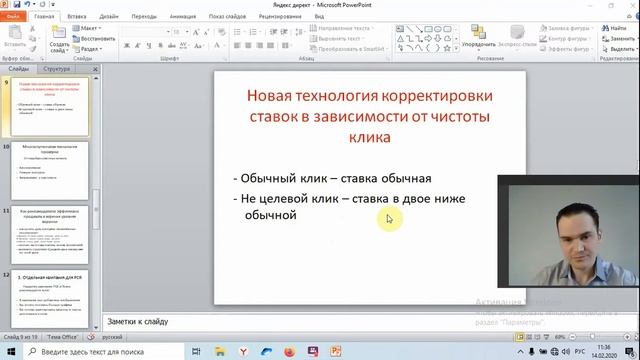Screen dimensions: 640x360
Task: Click the zoom slider handle in status bar
Action: (x=592, y=337)
